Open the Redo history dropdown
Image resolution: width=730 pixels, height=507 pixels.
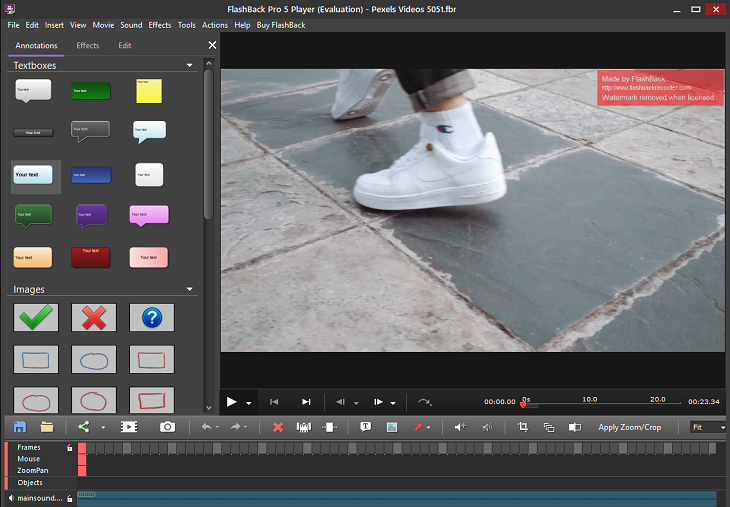click(246, 427)
